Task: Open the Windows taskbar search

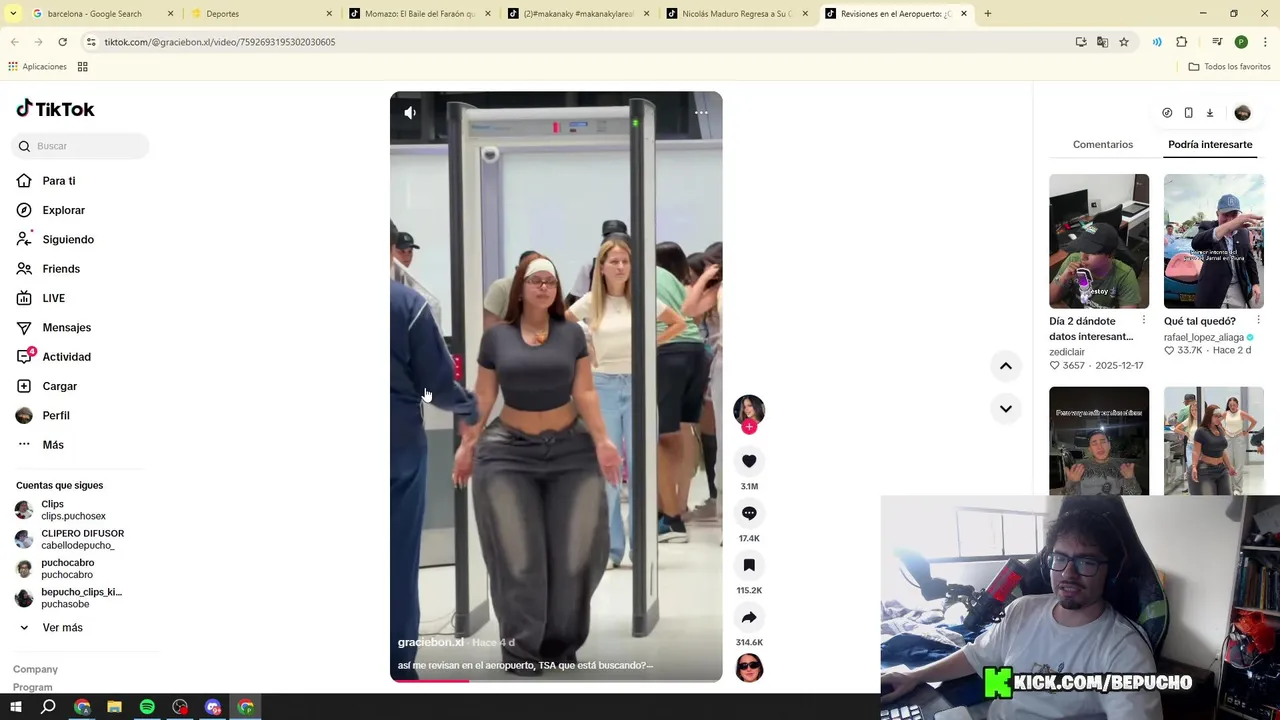Action: coord(48,707)
